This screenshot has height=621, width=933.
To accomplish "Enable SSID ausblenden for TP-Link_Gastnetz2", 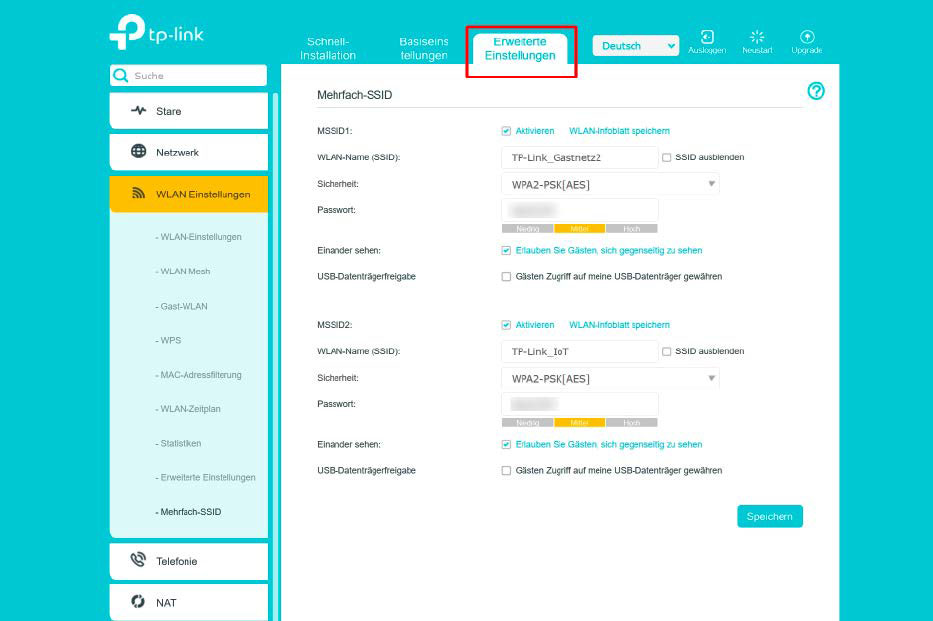I will coord(666,156).
